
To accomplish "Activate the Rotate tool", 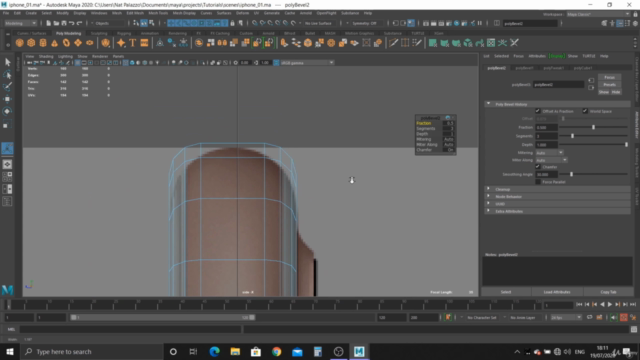I will tap(7, 111).
